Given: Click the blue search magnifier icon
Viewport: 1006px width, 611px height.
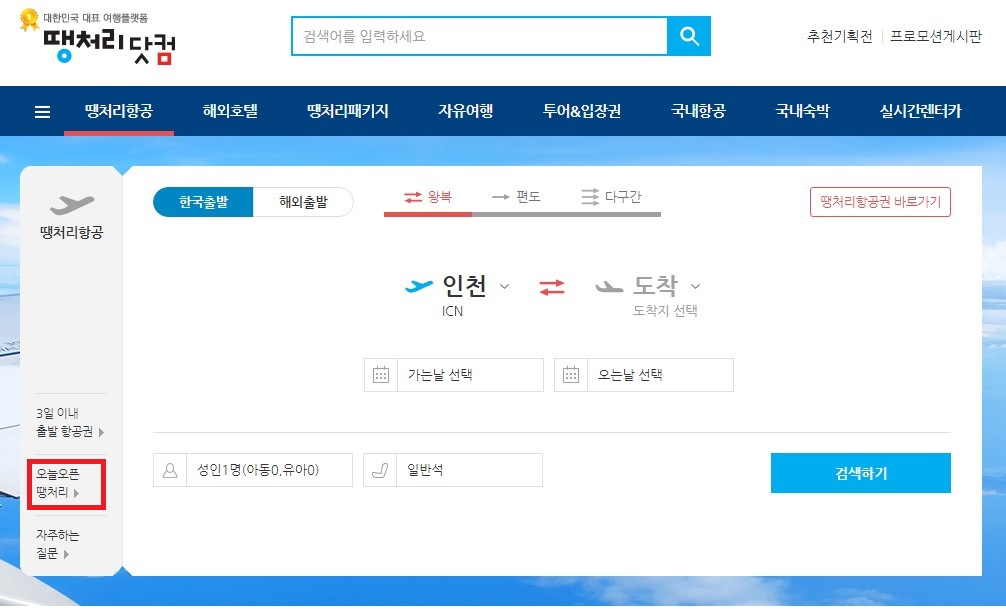Looking at the screenshot, I should 689,35.
